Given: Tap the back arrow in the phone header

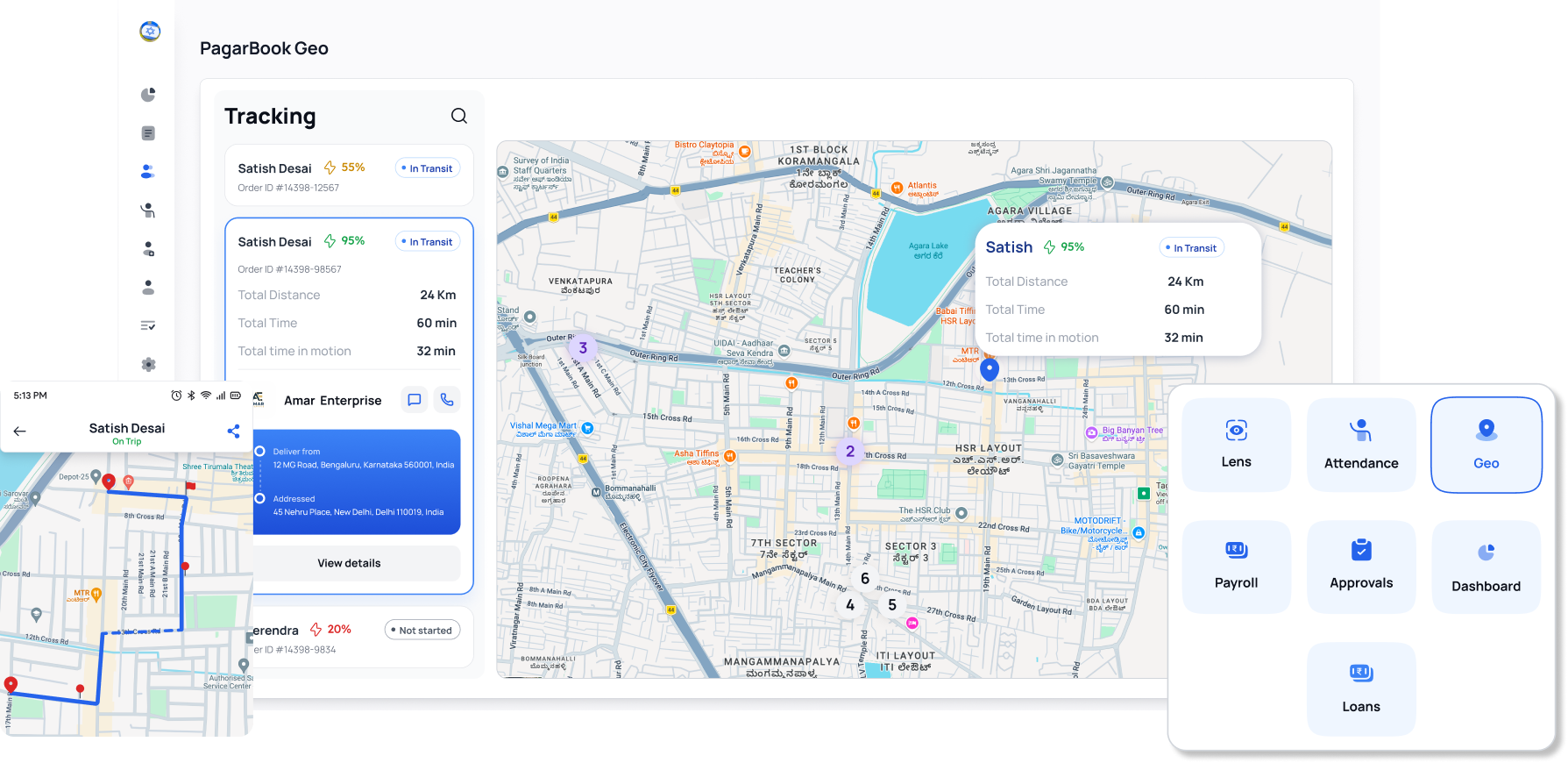Looking at the screenshot, I should (20, 431).
